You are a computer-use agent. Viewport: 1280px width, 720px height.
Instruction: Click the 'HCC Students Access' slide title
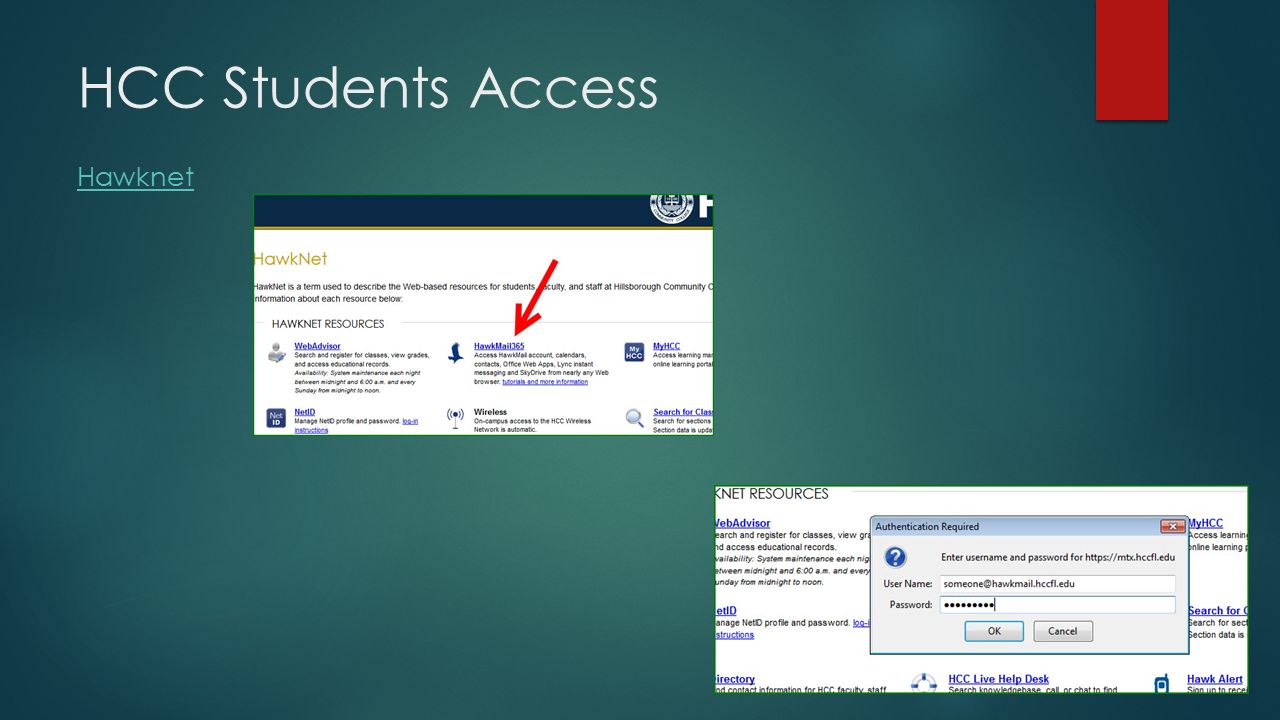click(x=368, y=88)
